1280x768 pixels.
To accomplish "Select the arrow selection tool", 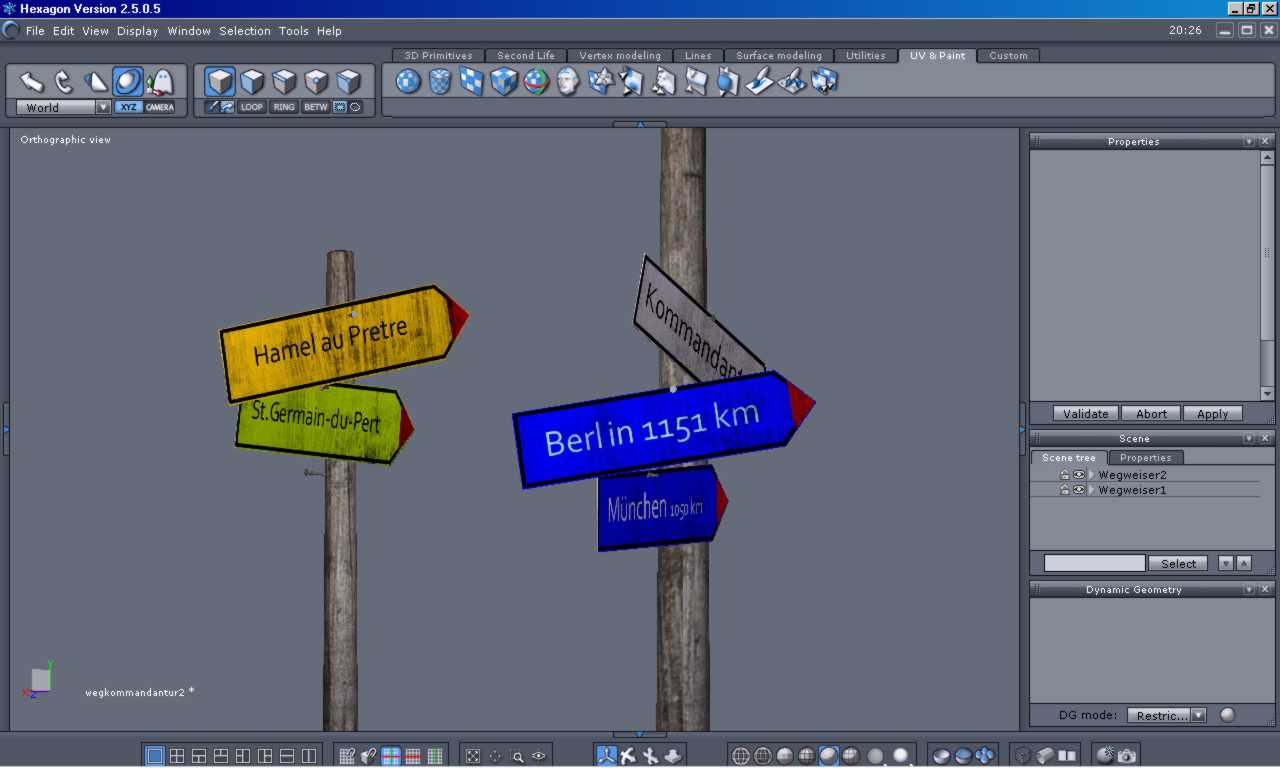I will 32,81.
